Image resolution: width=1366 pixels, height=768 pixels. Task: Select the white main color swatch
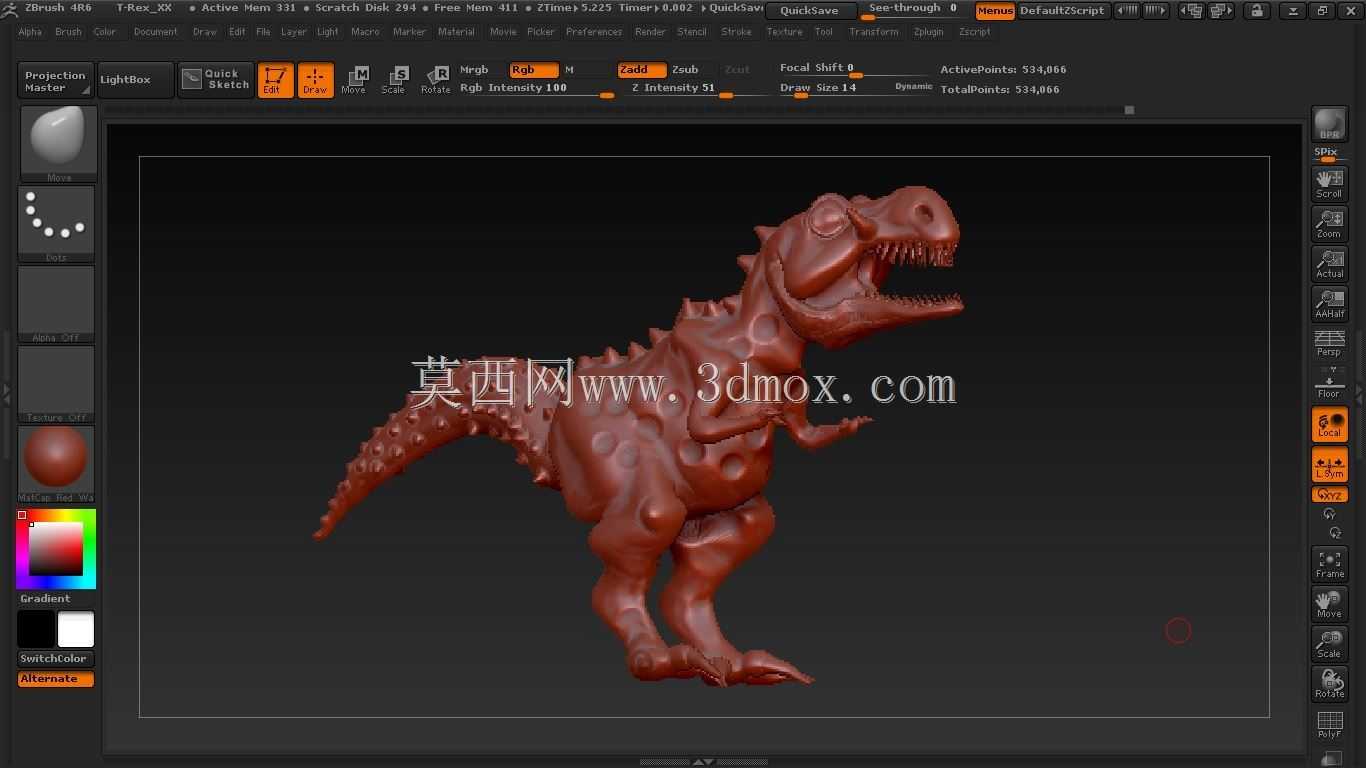pos(76,629)
